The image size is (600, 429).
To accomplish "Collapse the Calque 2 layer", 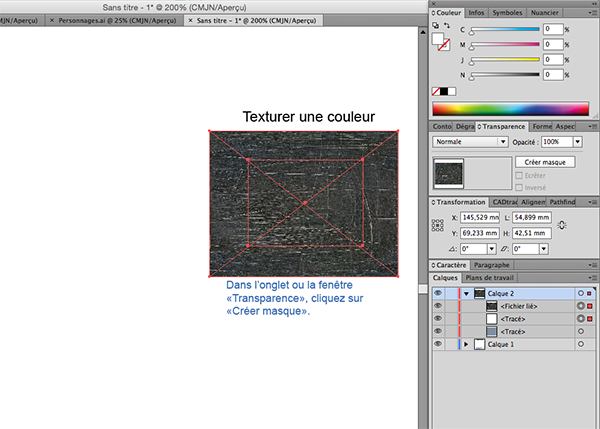I will (465, 293).
